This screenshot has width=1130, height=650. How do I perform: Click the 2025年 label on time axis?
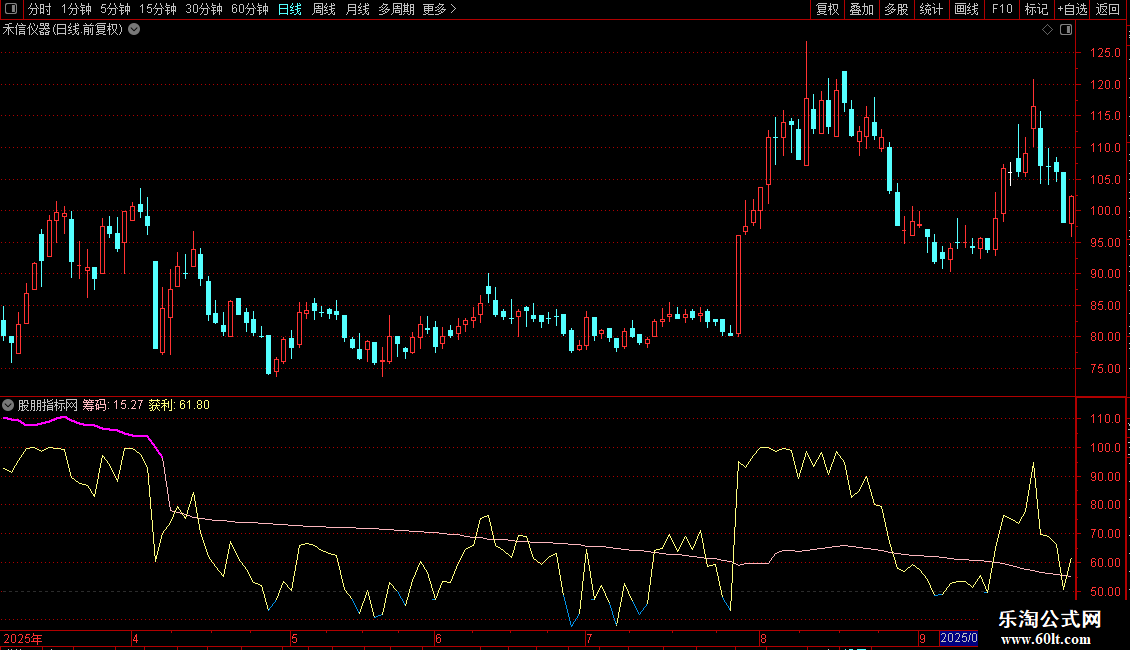click(x=23, y=638)
